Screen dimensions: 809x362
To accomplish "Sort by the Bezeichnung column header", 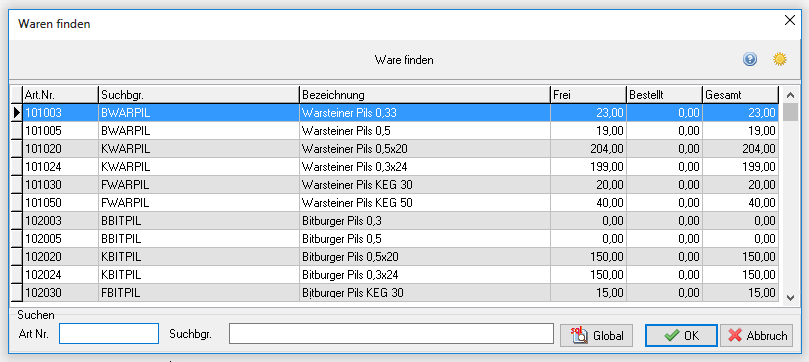I will (x=425, y=95).
